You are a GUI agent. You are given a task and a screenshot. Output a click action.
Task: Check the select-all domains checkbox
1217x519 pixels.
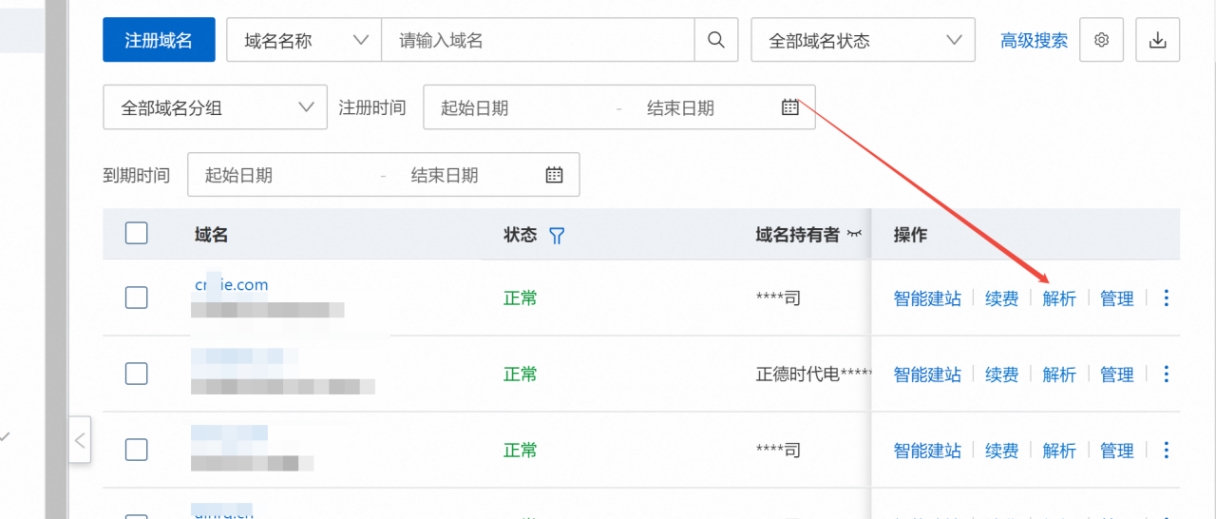pos(136,234)
